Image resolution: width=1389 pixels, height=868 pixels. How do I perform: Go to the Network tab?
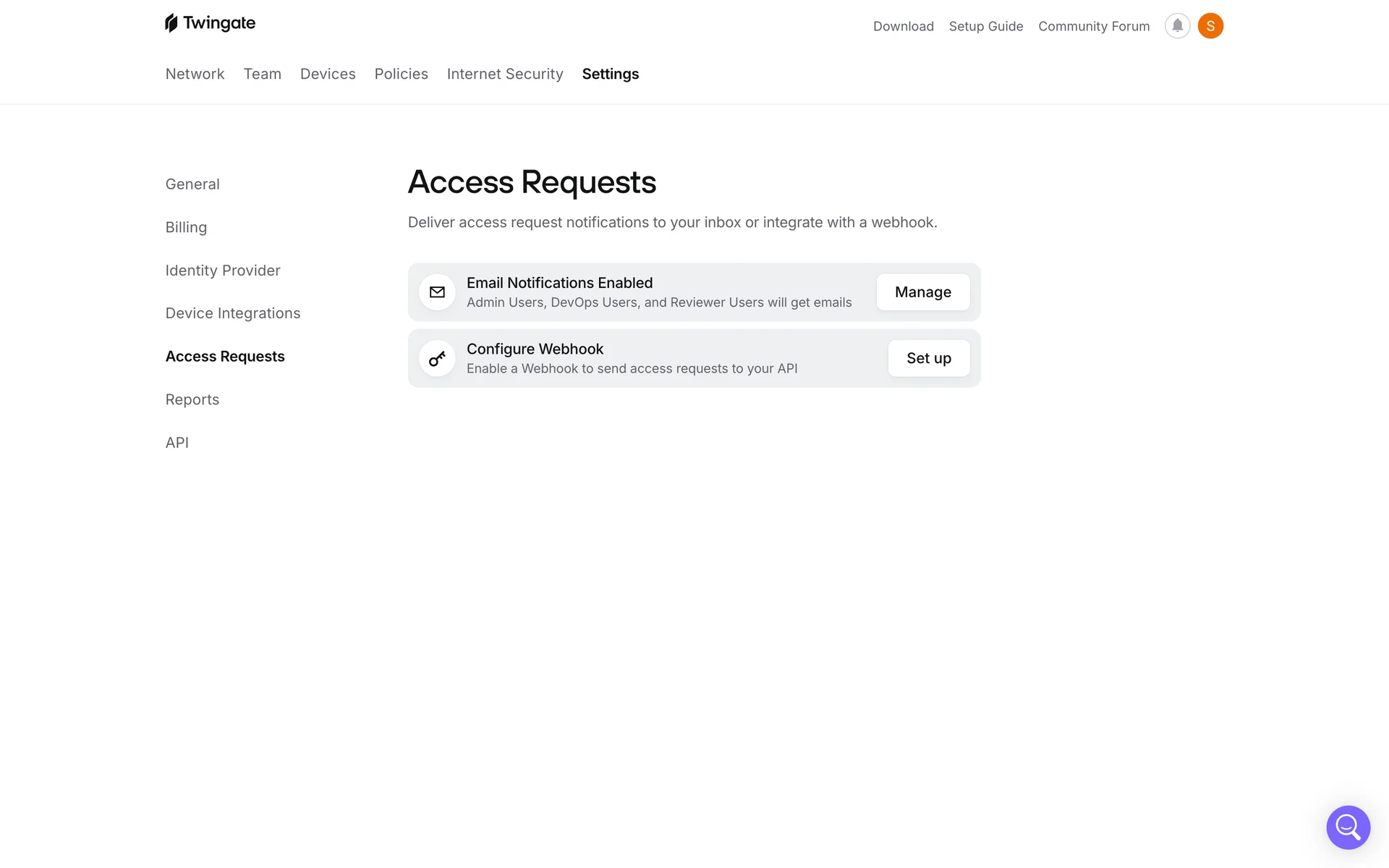(x=195, y=74)
